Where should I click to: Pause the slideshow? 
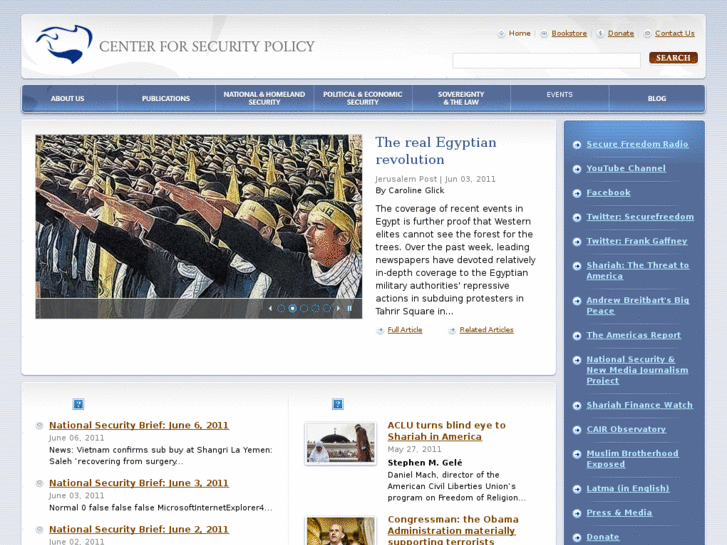[350, 308]
